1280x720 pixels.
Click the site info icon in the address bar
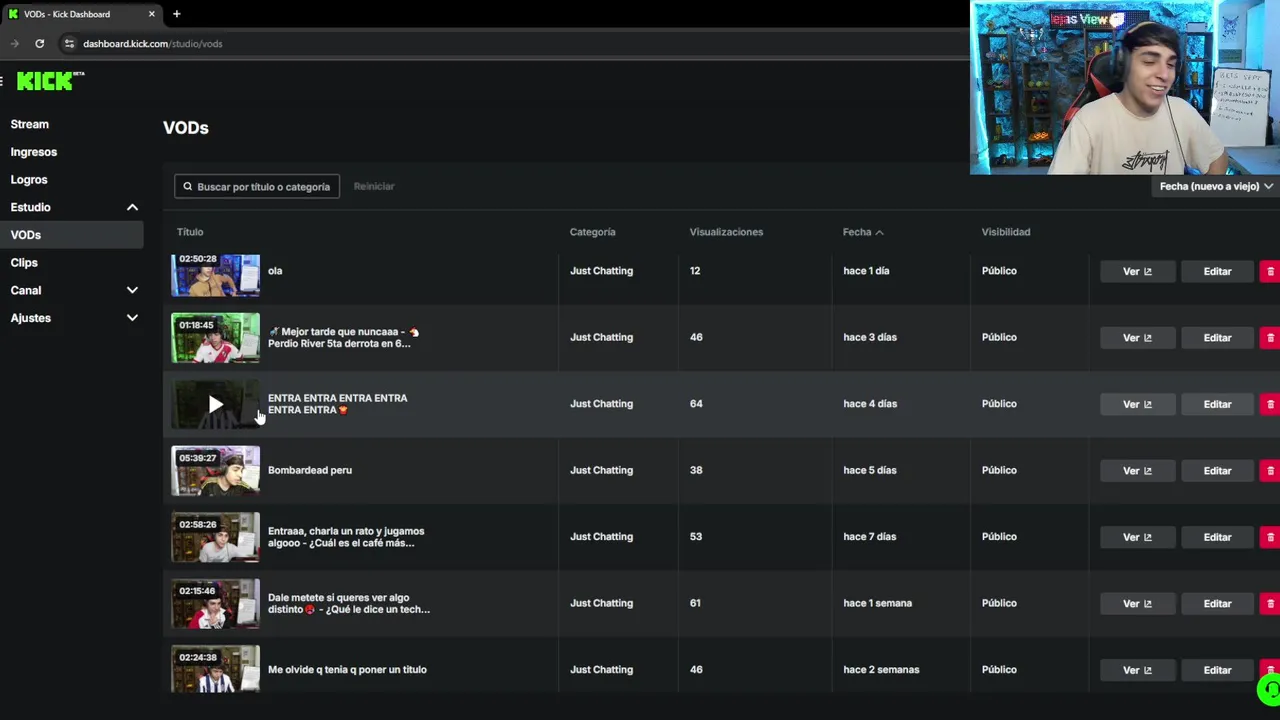coord(69,44)
